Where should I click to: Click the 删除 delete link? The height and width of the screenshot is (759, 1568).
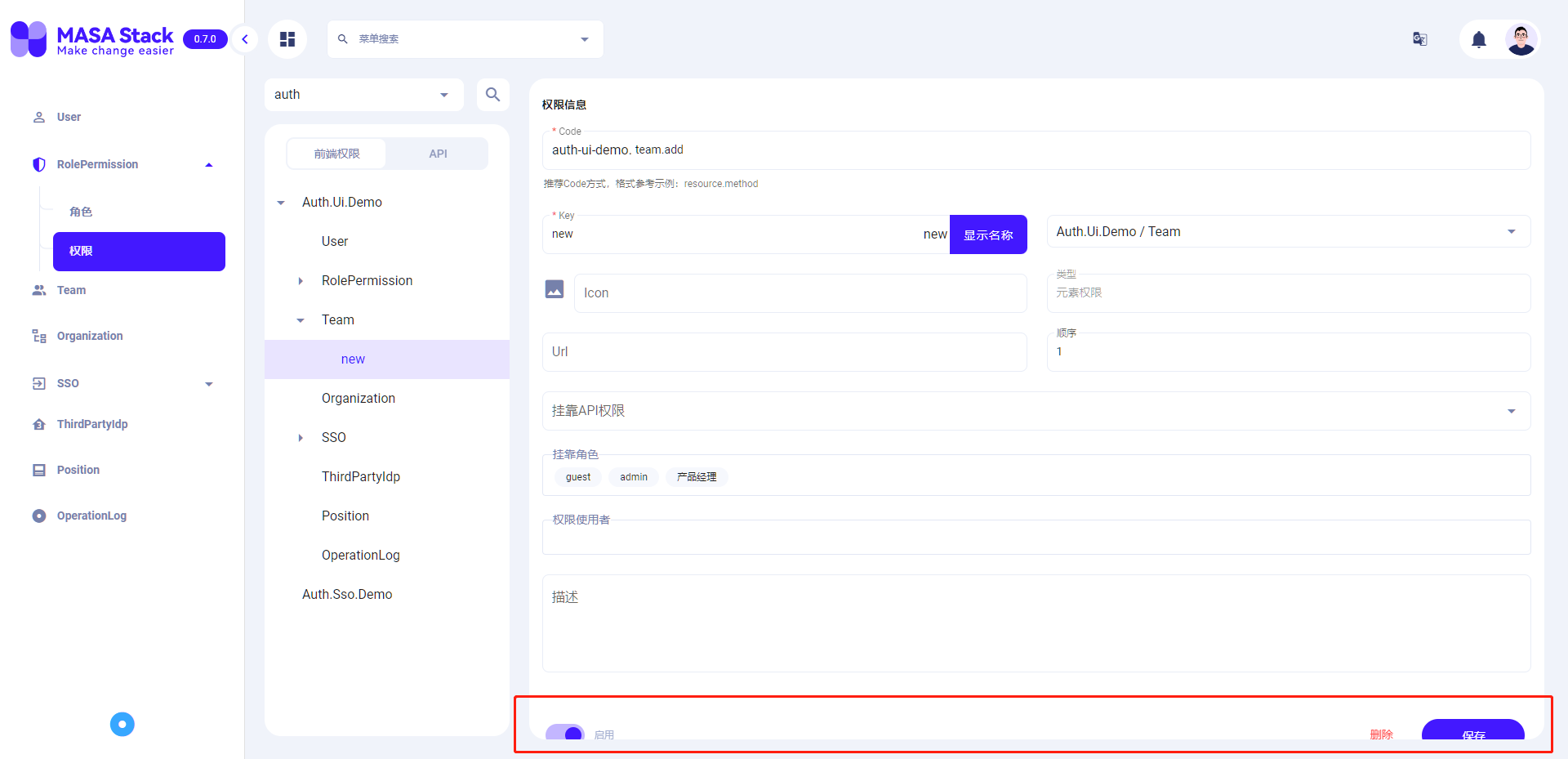tap(1381, 734)
